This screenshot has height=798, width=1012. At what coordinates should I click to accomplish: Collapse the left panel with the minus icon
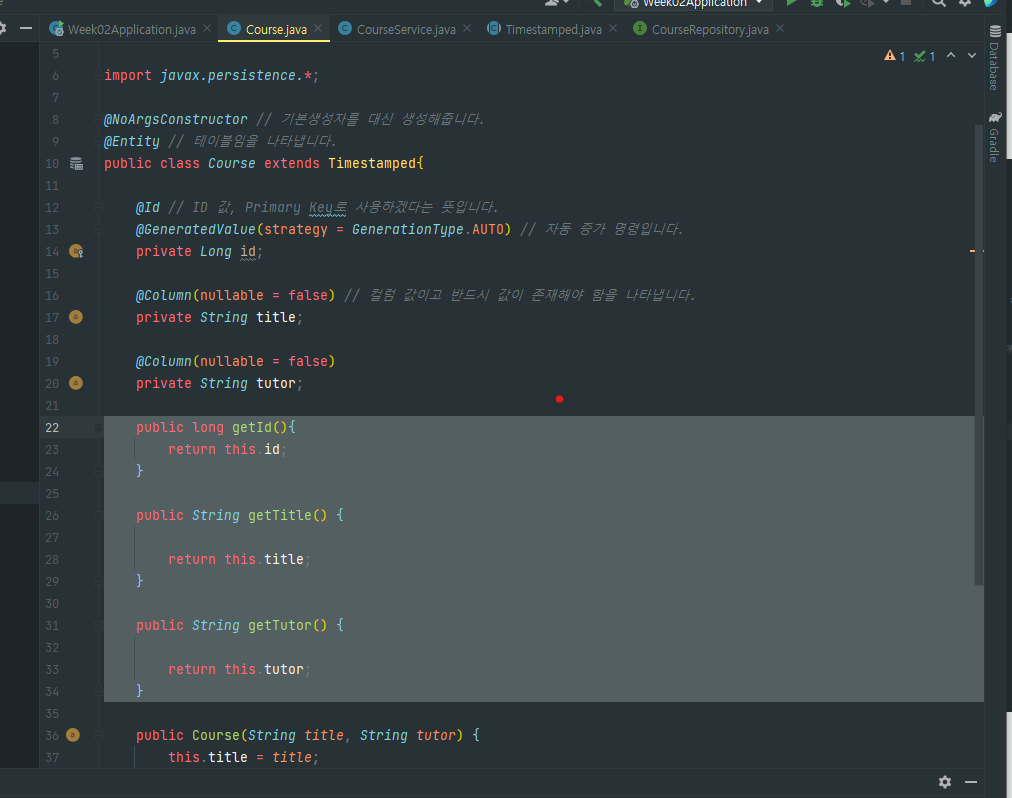click(x=26, y=28)
